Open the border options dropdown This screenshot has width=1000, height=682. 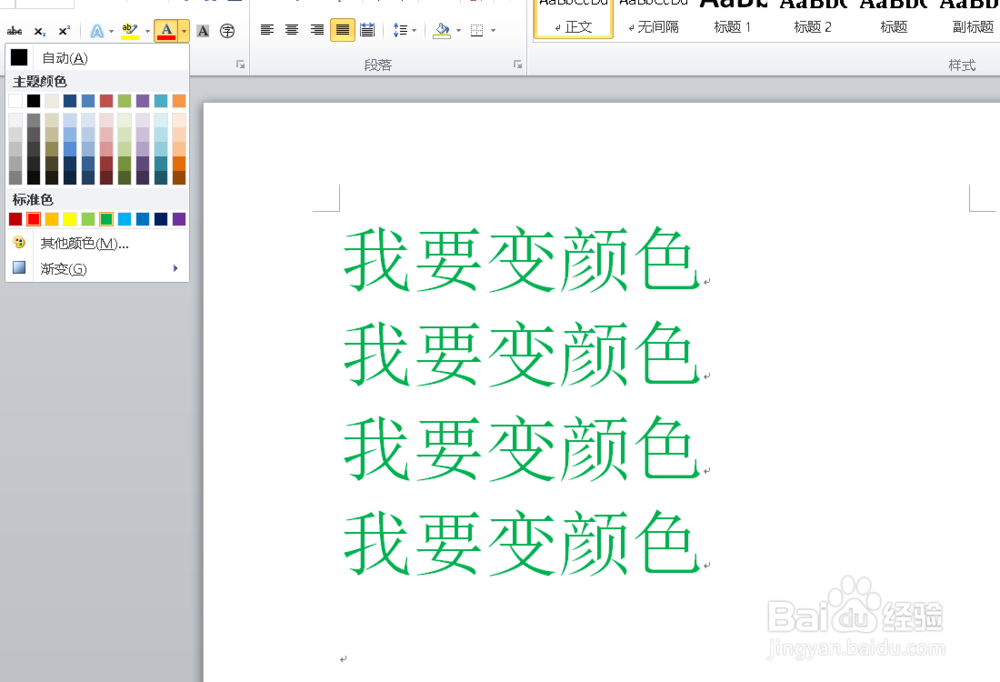coord(491,29)
